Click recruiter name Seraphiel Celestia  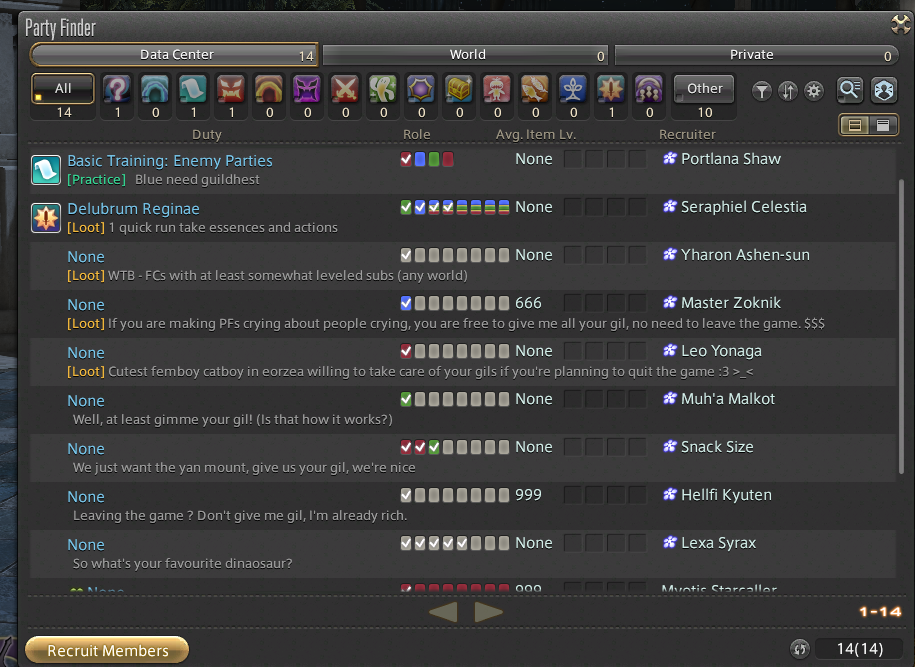coord(743,207)
